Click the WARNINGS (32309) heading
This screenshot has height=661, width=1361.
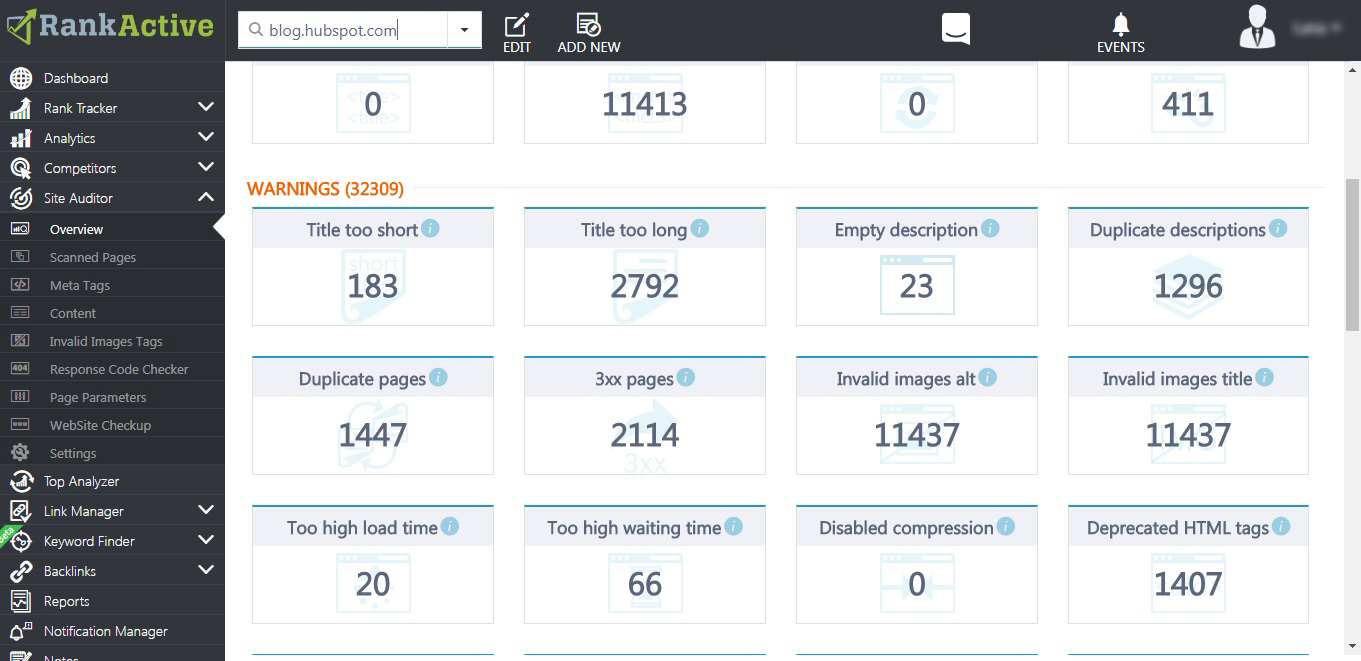(326, 188)
